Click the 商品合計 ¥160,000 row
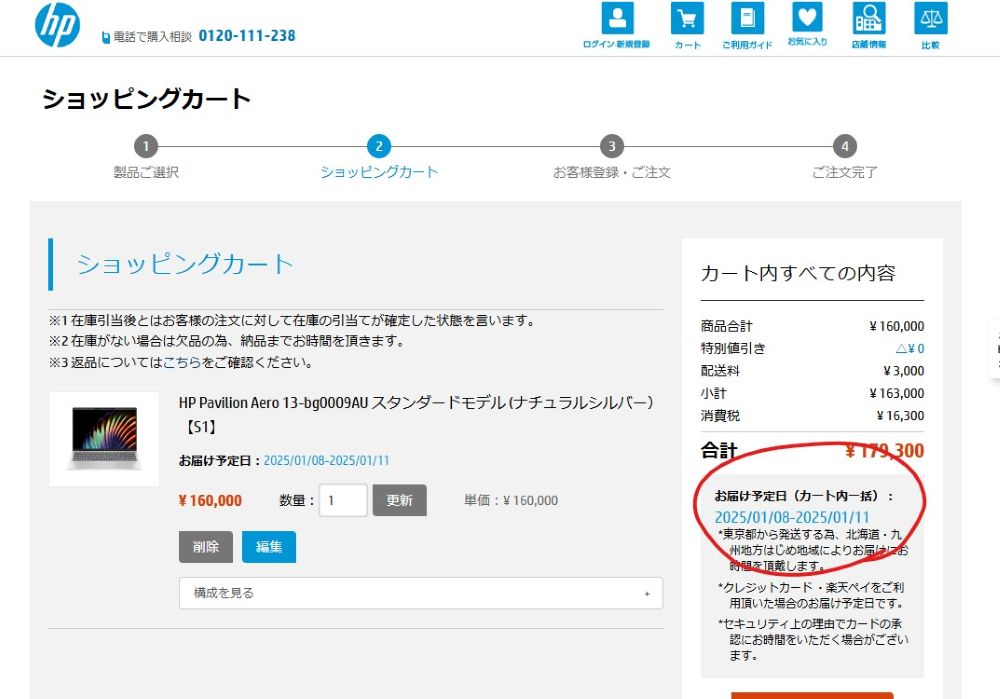The width and height of the screenshot is (1000, 699). [x=812, y=327]
